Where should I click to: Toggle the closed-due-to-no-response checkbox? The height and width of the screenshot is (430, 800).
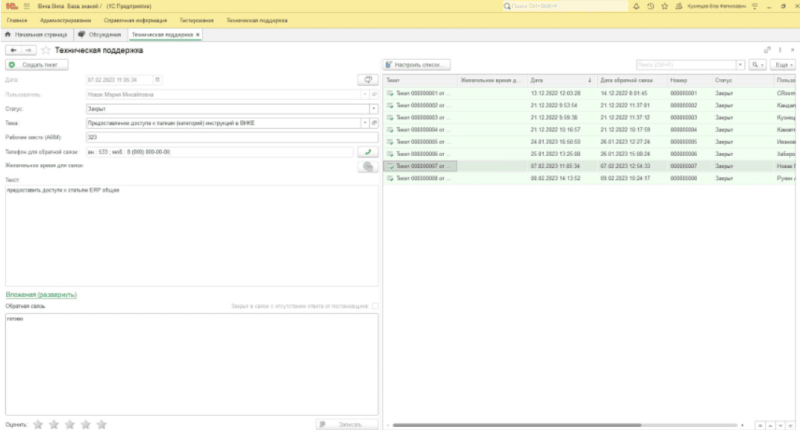(x=375, y=306)
